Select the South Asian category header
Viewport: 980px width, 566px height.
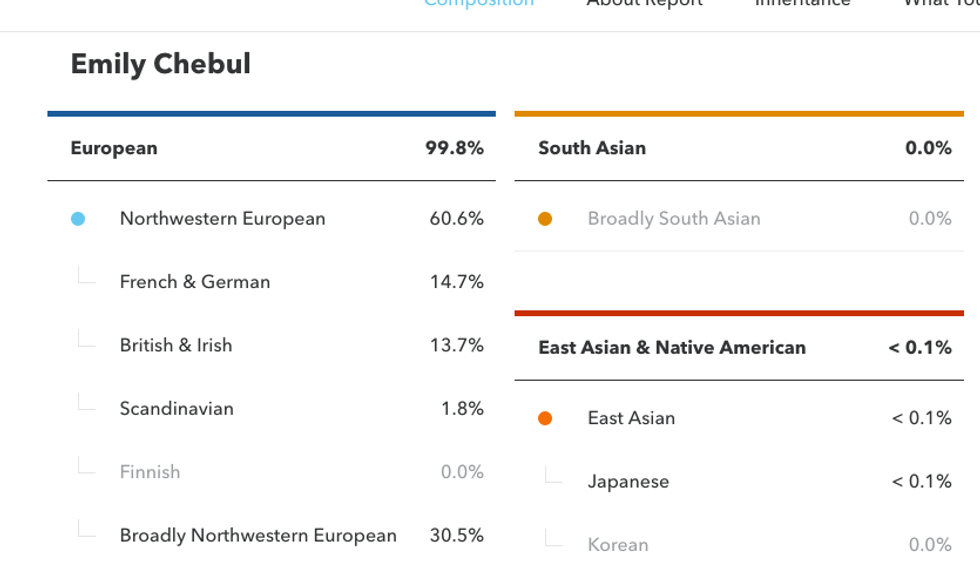point(592,148)
